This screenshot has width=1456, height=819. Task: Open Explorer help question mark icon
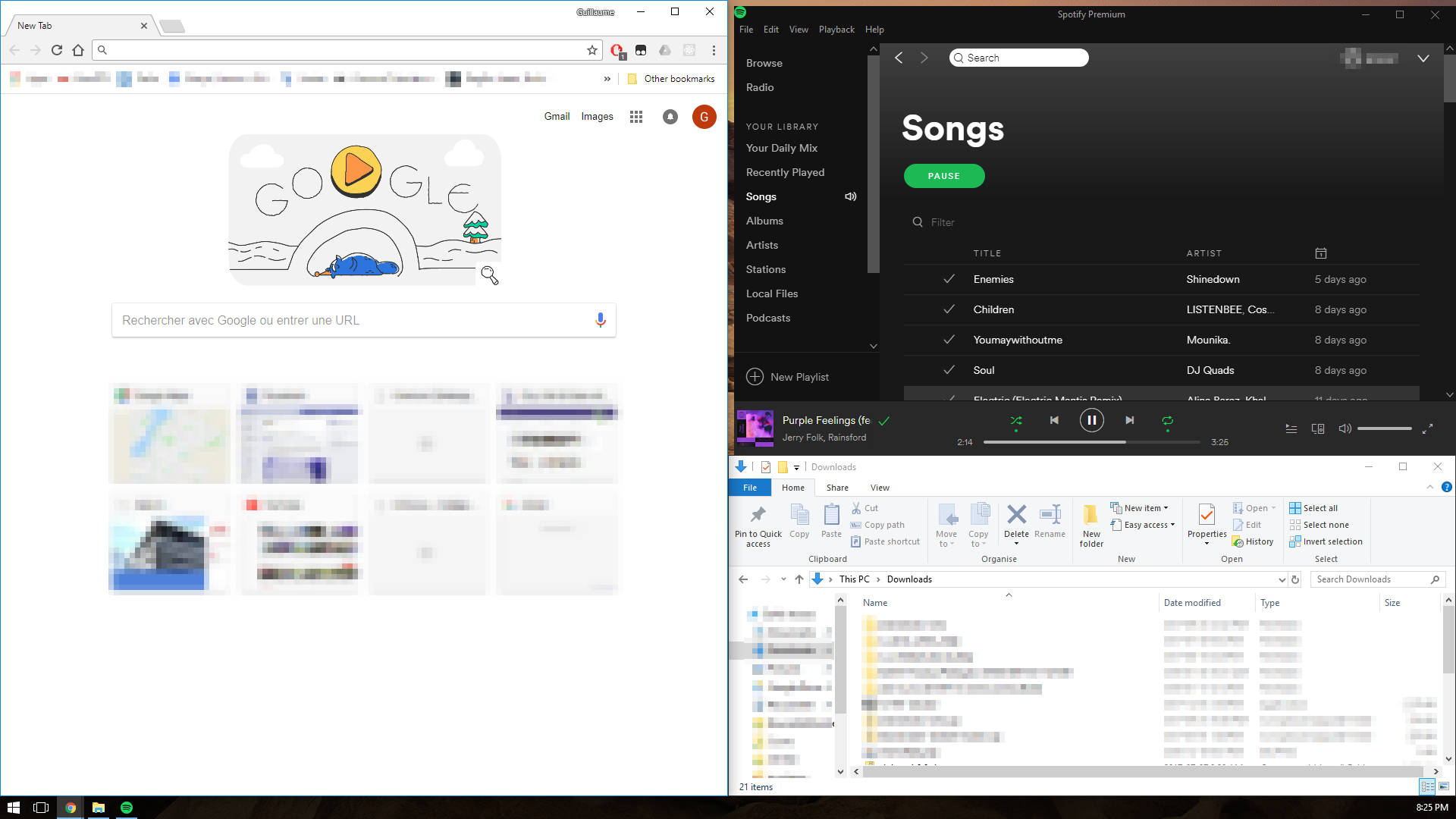(x=1446, y=488)
